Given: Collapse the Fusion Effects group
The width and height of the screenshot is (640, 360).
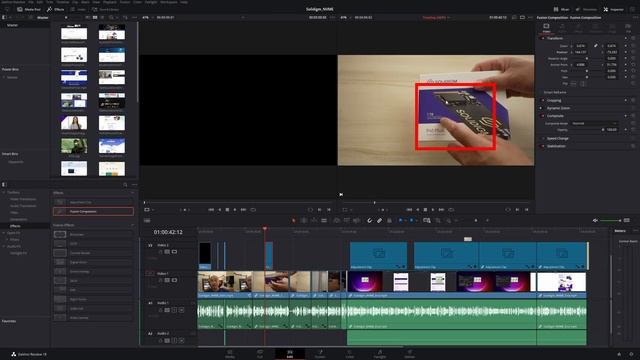Looking at the screenshot, I should pos(132,225).
